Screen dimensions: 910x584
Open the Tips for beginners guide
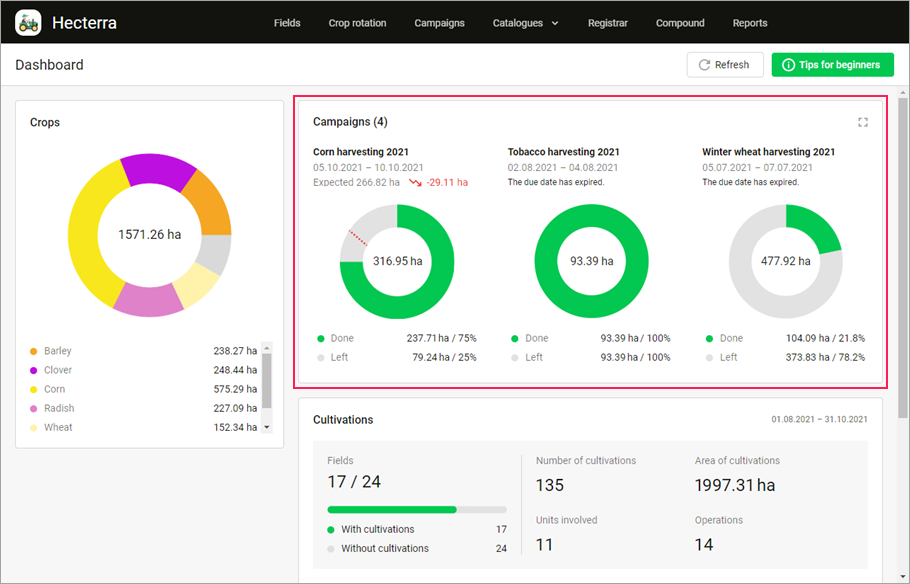[832, 64]
